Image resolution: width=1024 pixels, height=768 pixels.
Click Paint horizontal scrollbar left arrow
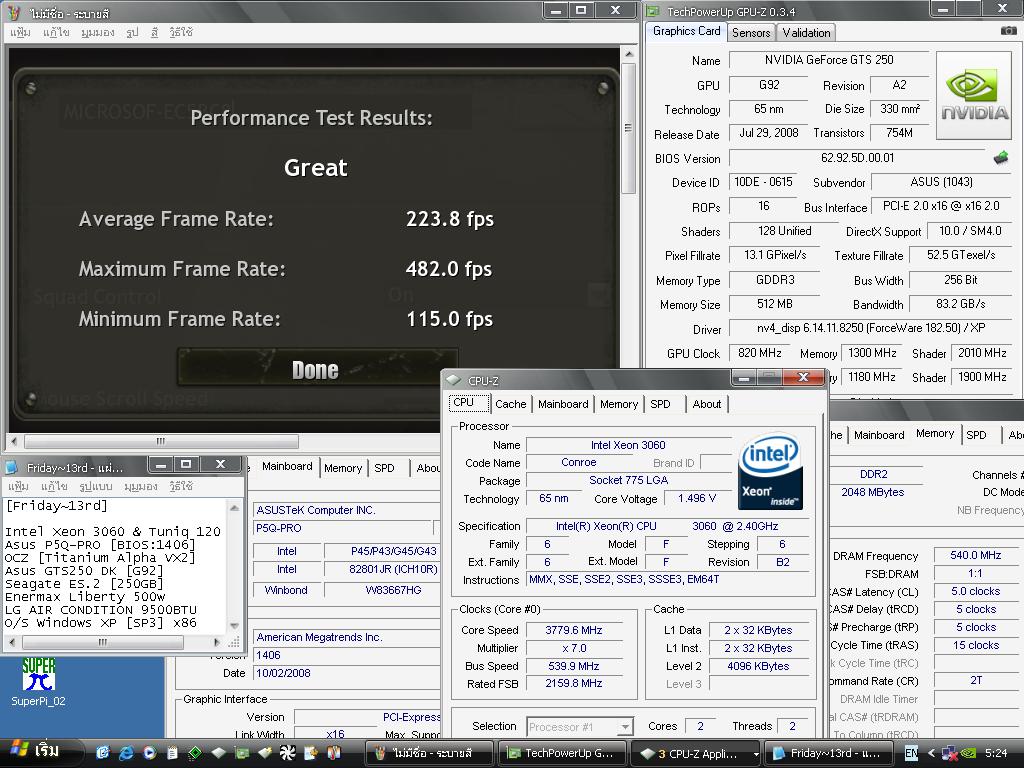[x=14, y=441]
